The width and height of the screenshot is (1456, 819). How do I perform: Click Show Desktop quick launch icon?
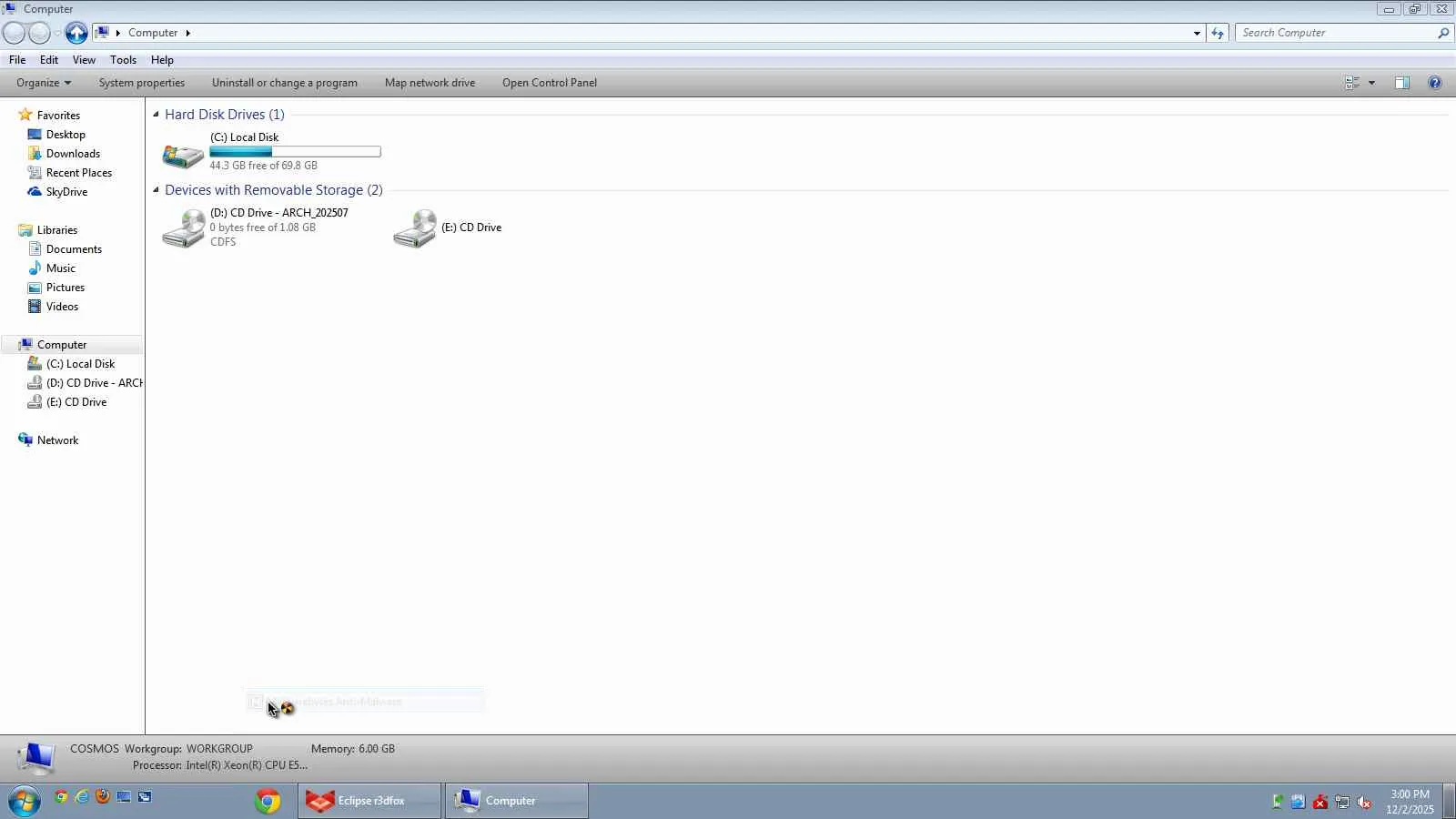[x=124, y=797]
